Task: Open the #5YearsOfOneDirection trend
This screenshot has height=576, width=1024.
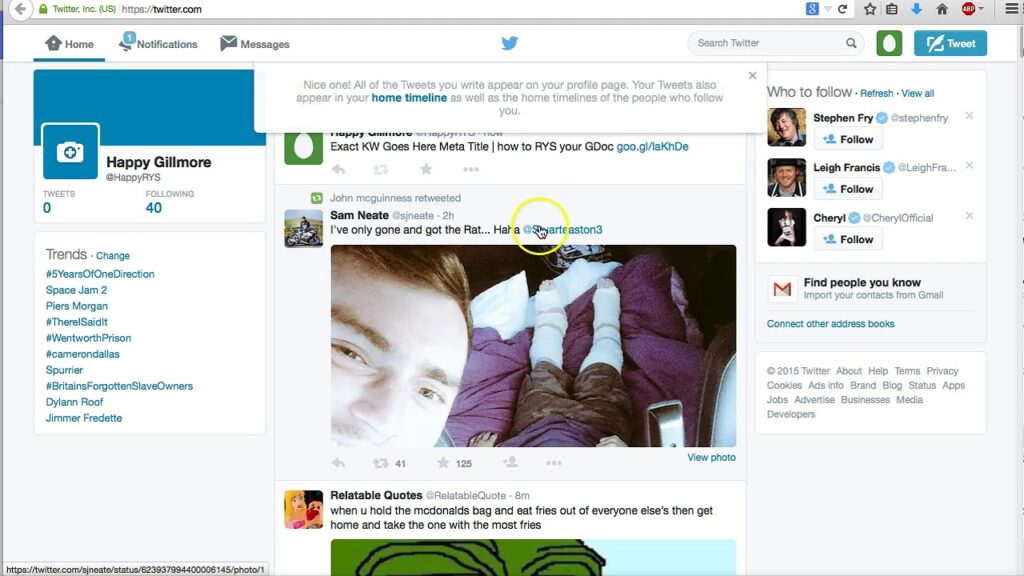Action: pos(100,274)
